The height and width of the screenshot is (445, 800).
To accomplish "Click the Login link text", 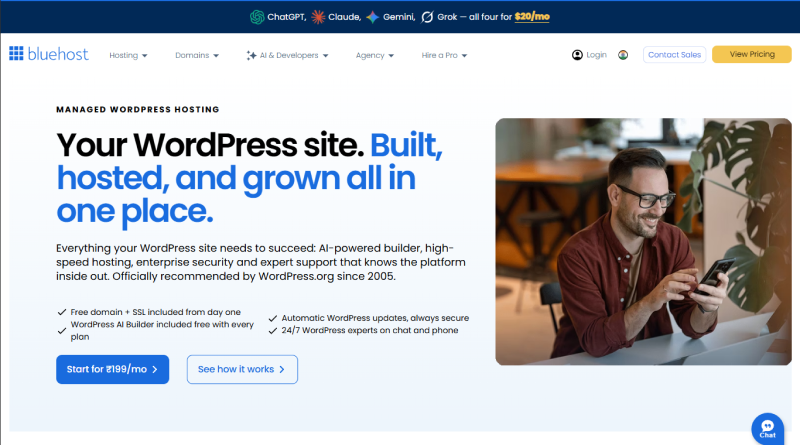I will pyautogui.click(x=596, y=55).
